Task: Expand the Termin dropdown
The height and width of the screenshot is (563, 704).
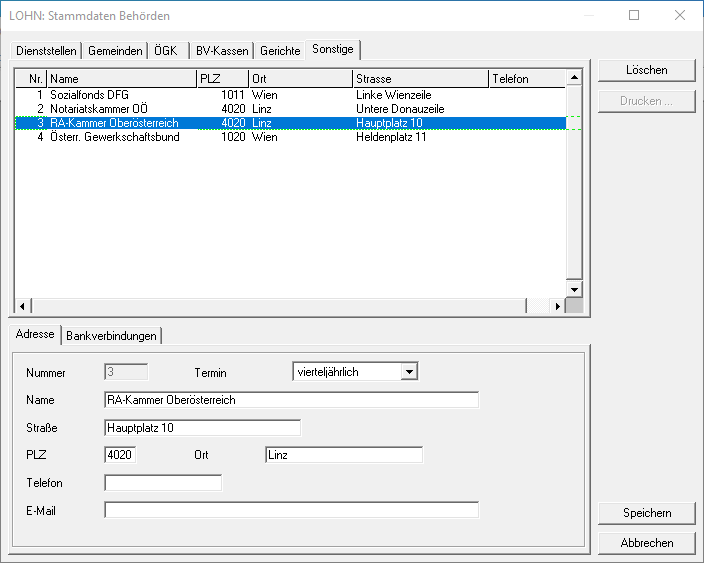Action: coord(408,372)
